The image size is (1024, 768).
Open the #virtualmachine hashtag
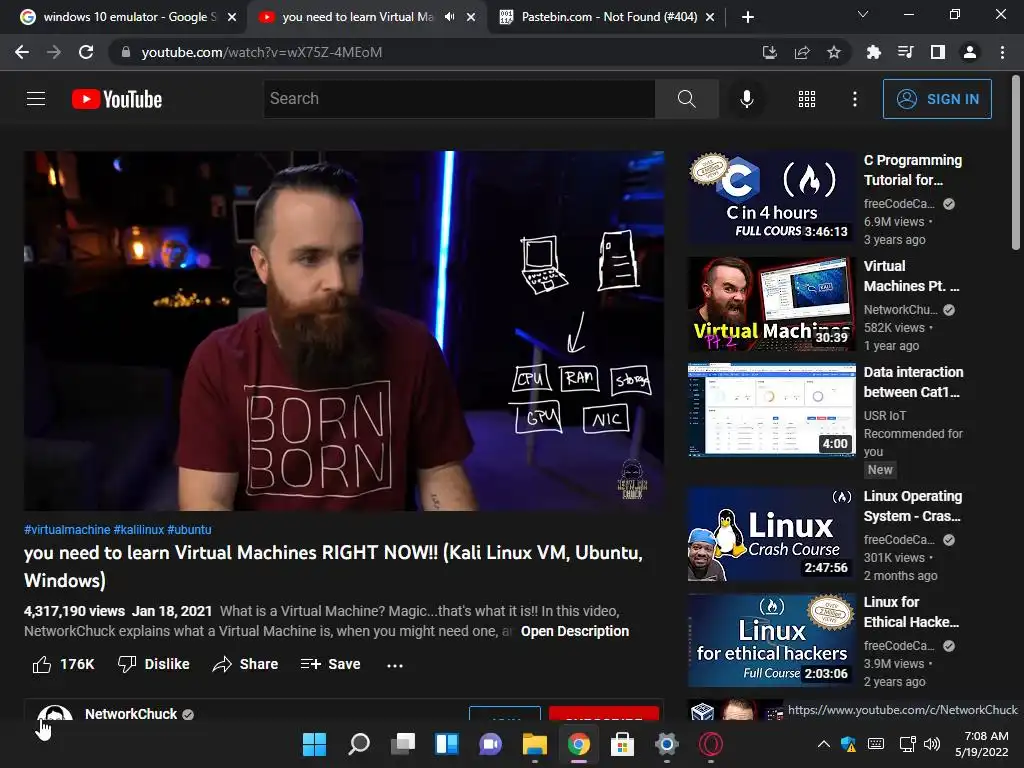tap(67, 530)
